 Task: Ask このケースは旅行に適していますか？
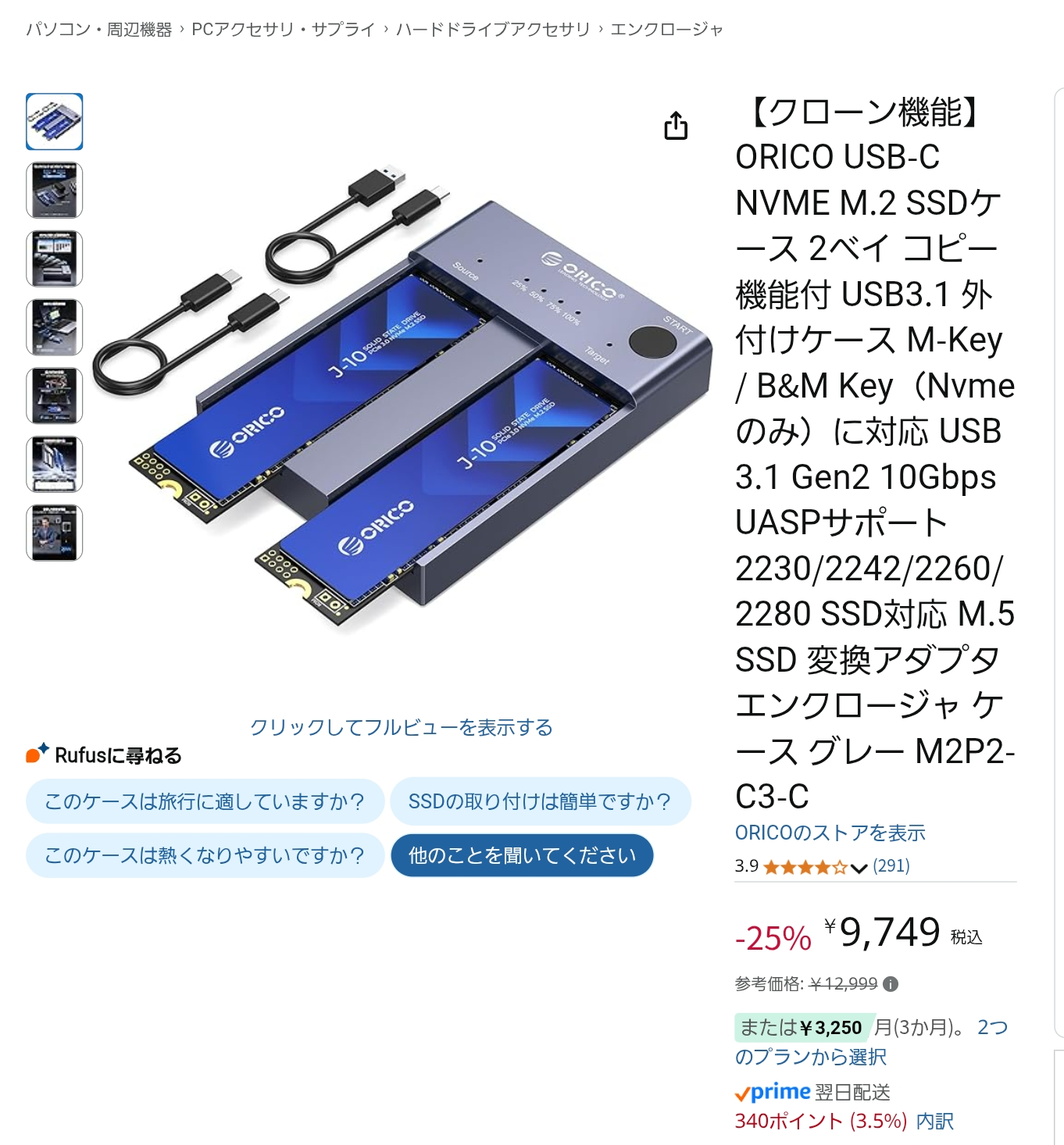[205, 801]
